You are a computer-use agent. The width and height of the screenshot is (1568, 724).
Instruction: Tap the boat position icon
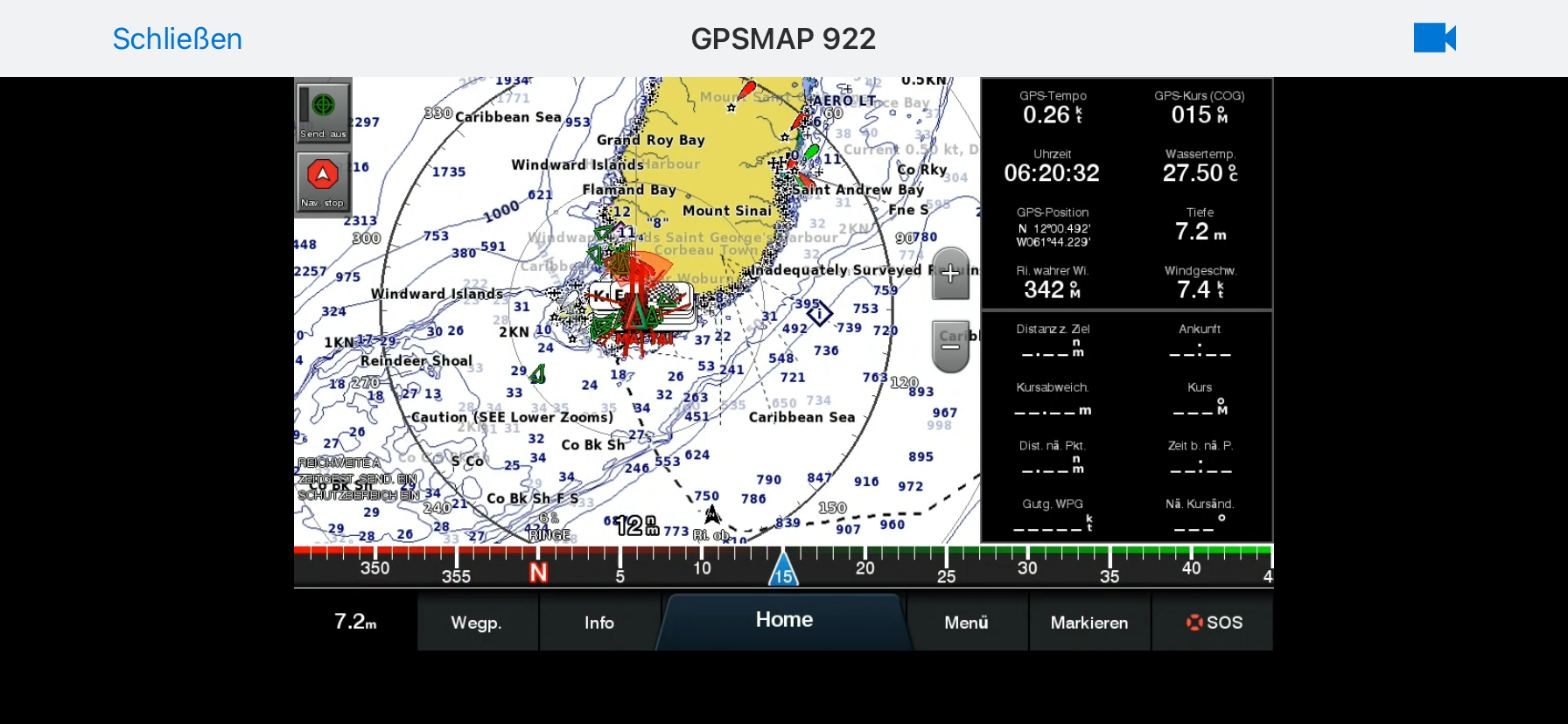[x=713, y=514]
